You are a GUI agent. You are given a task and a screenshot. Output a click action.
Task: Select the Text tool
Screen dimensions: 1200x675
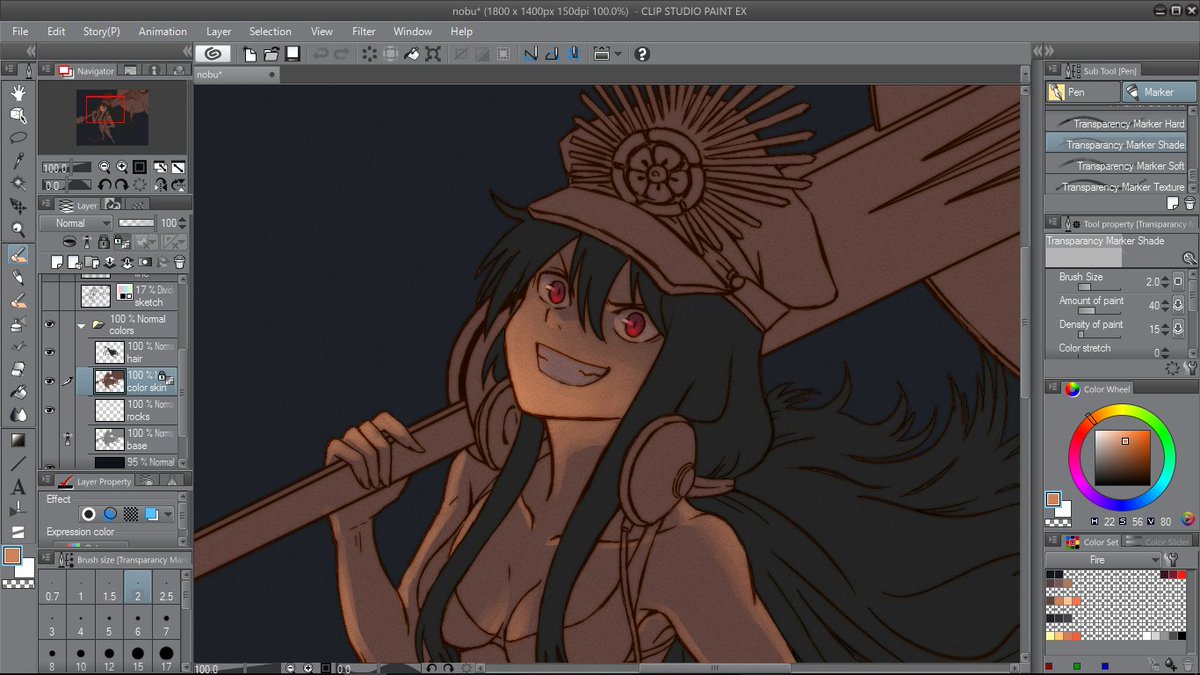[x=18, y=487]
